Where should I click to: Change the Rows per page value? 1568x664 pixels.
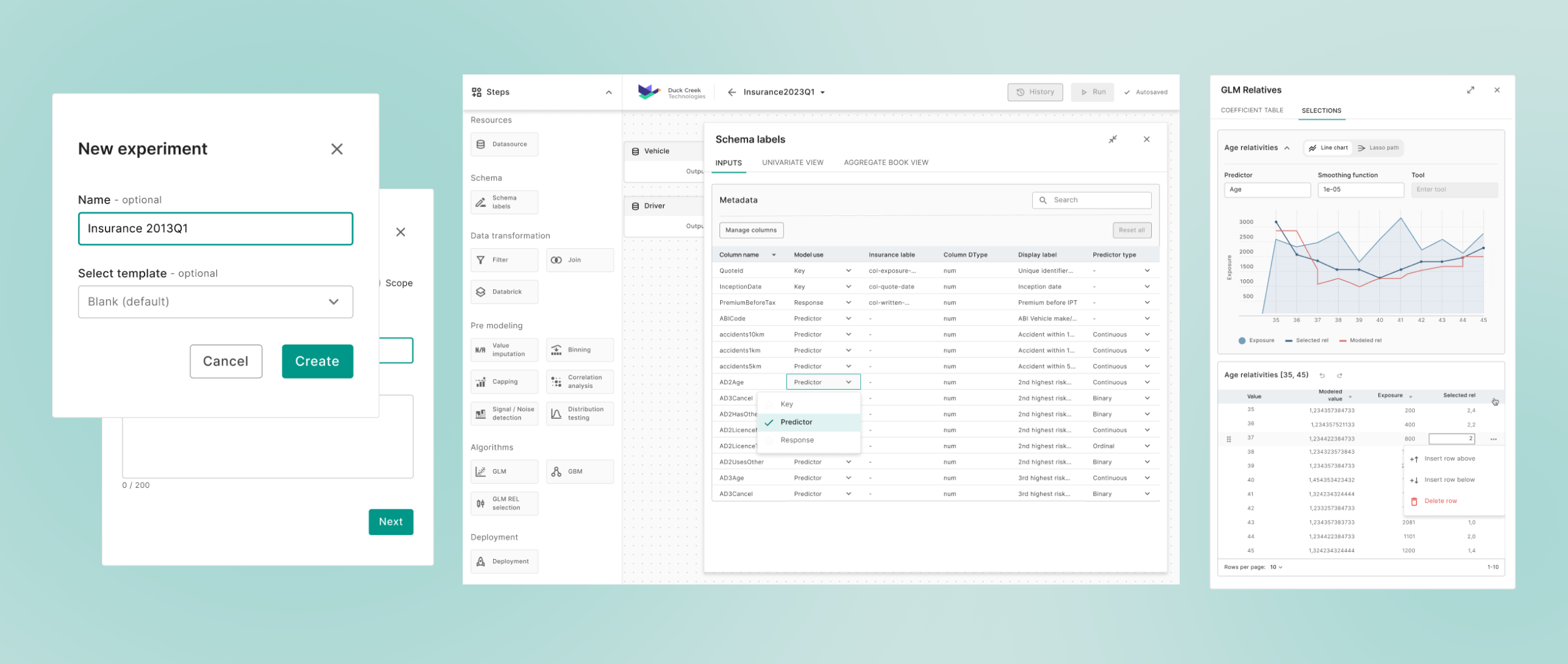1276,567
